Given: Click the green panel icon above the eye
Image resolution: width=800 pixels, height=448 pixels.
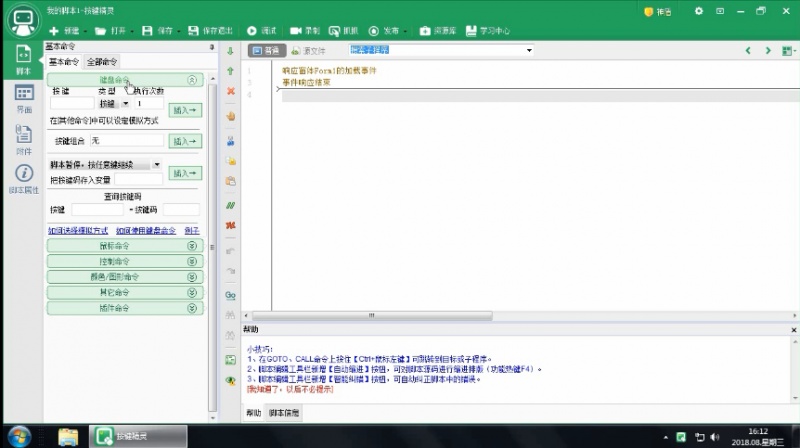Looking at the screenshot, I should pyautogui.click(x=231, y=360).
